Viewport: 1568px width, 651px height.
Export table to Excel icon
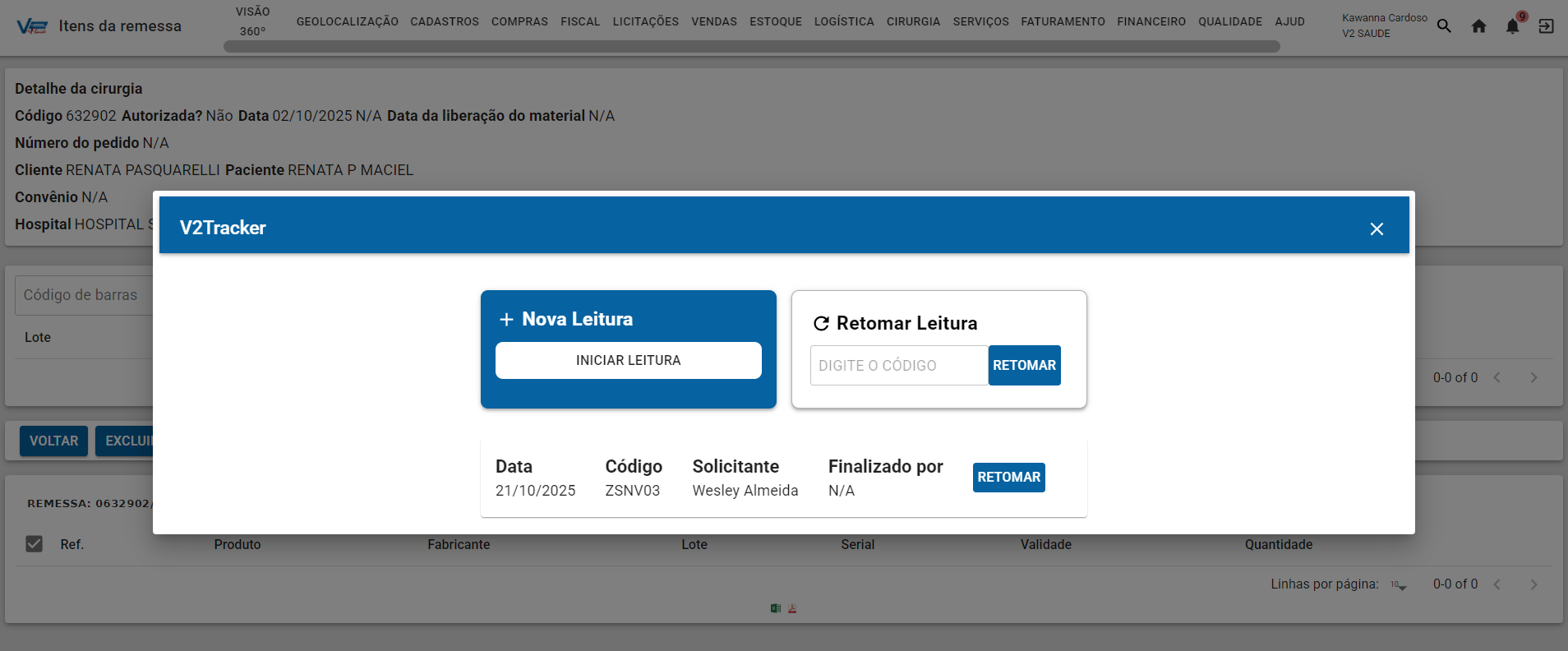click(x=775, y=608)
